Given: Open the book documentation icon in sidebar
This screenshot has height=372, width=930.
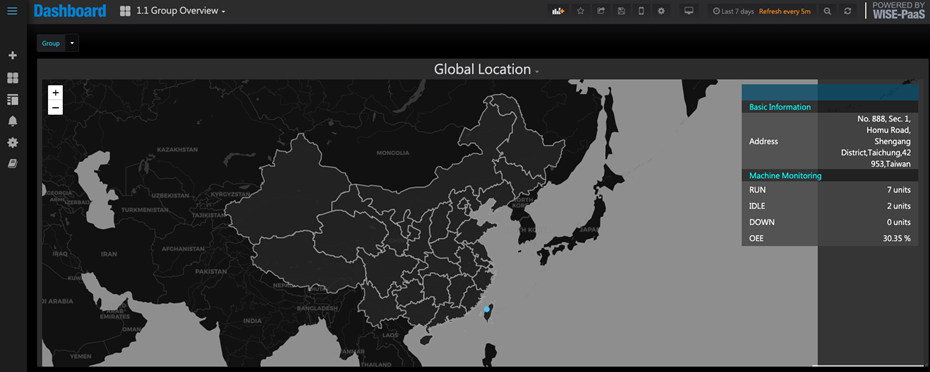Looking at the screenshot, I should click(12, 163).
